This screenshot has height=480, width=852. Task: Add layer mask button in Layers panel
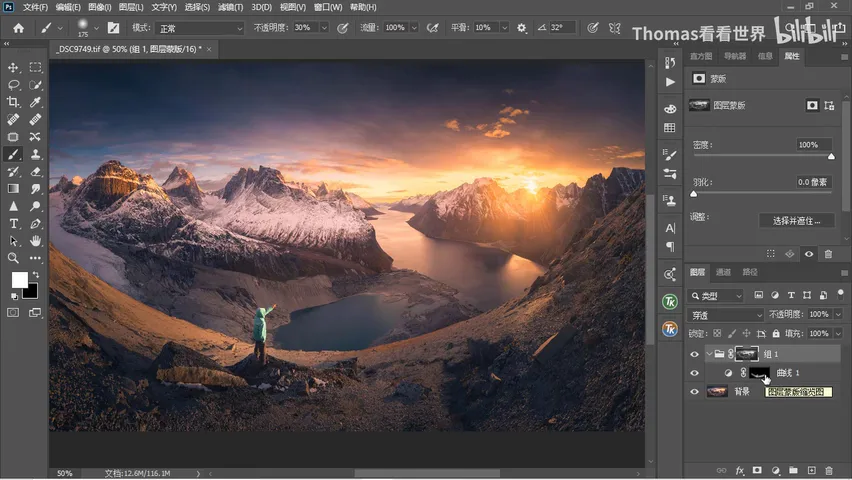click(757, 470)
